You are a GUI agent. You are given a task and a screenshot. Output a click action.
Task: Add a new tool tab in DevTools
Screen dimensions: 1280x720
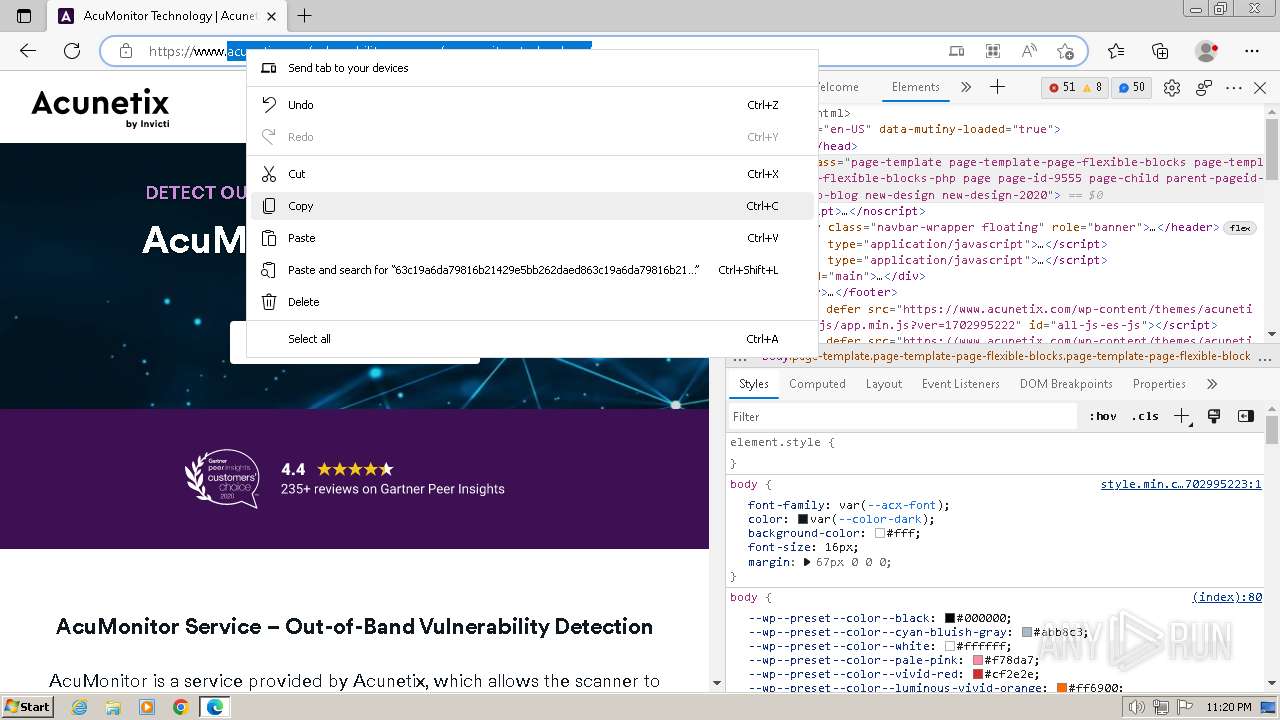(x=997, y=87)
